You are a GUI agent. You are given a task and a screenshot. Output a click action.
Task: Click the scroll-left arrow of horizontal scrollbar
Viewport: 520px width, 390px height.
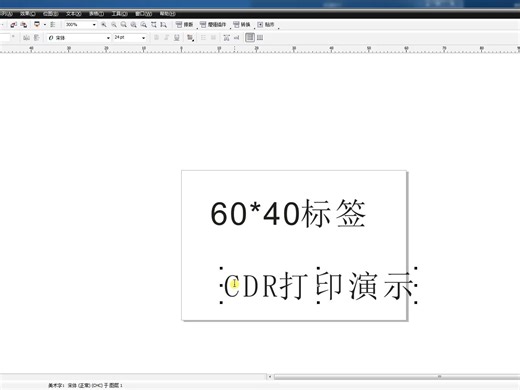(x=270, y=377)
